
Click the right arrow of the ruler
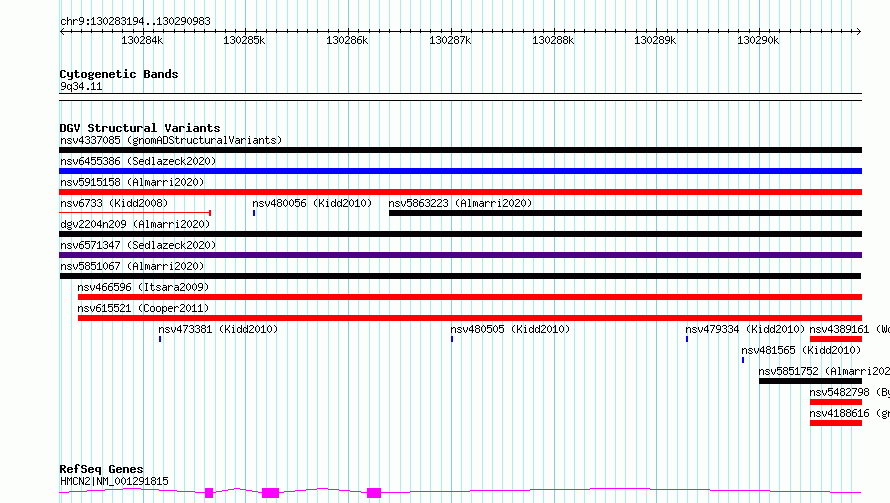point(859,31)
